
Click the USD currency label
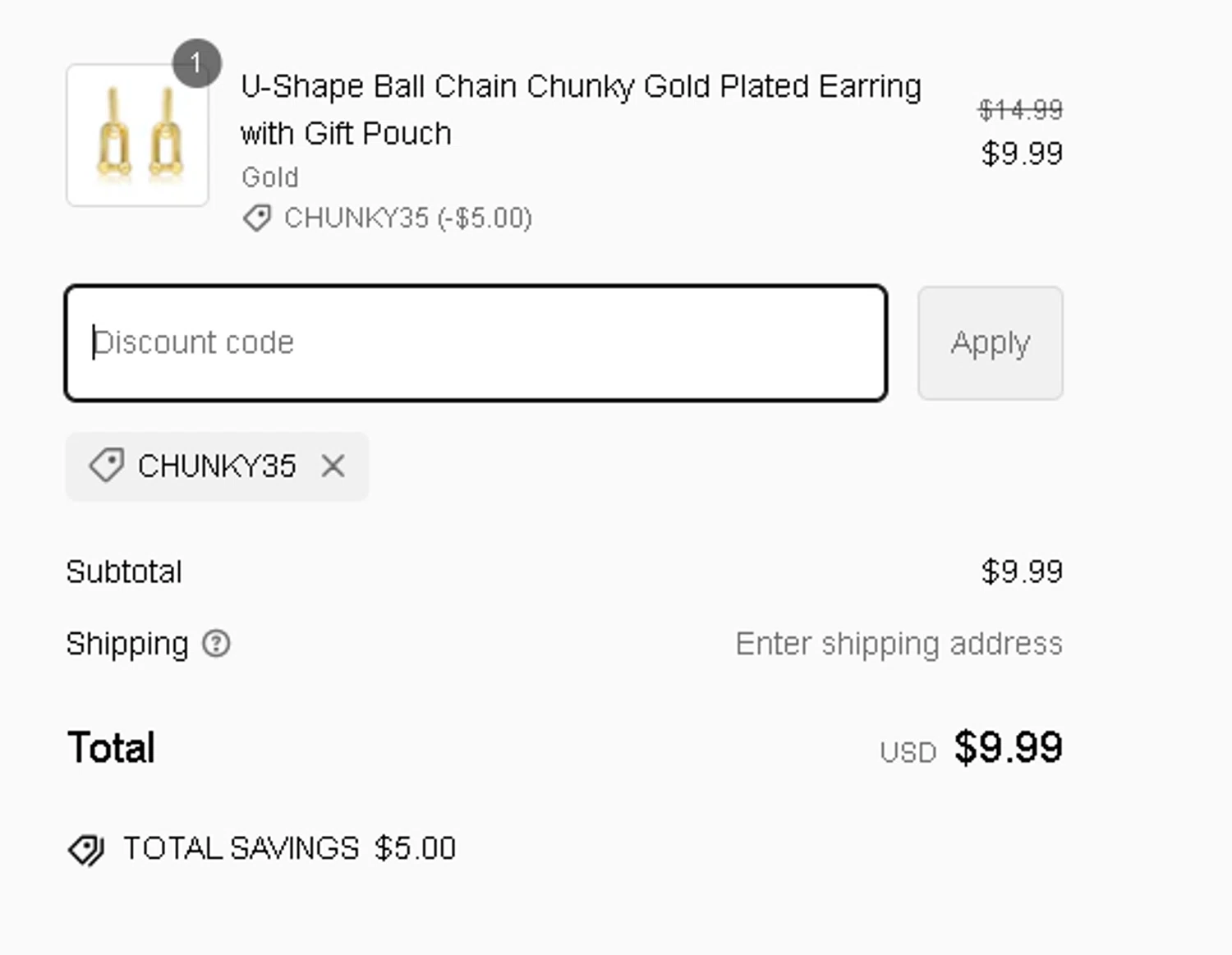[x=908, y=752]
